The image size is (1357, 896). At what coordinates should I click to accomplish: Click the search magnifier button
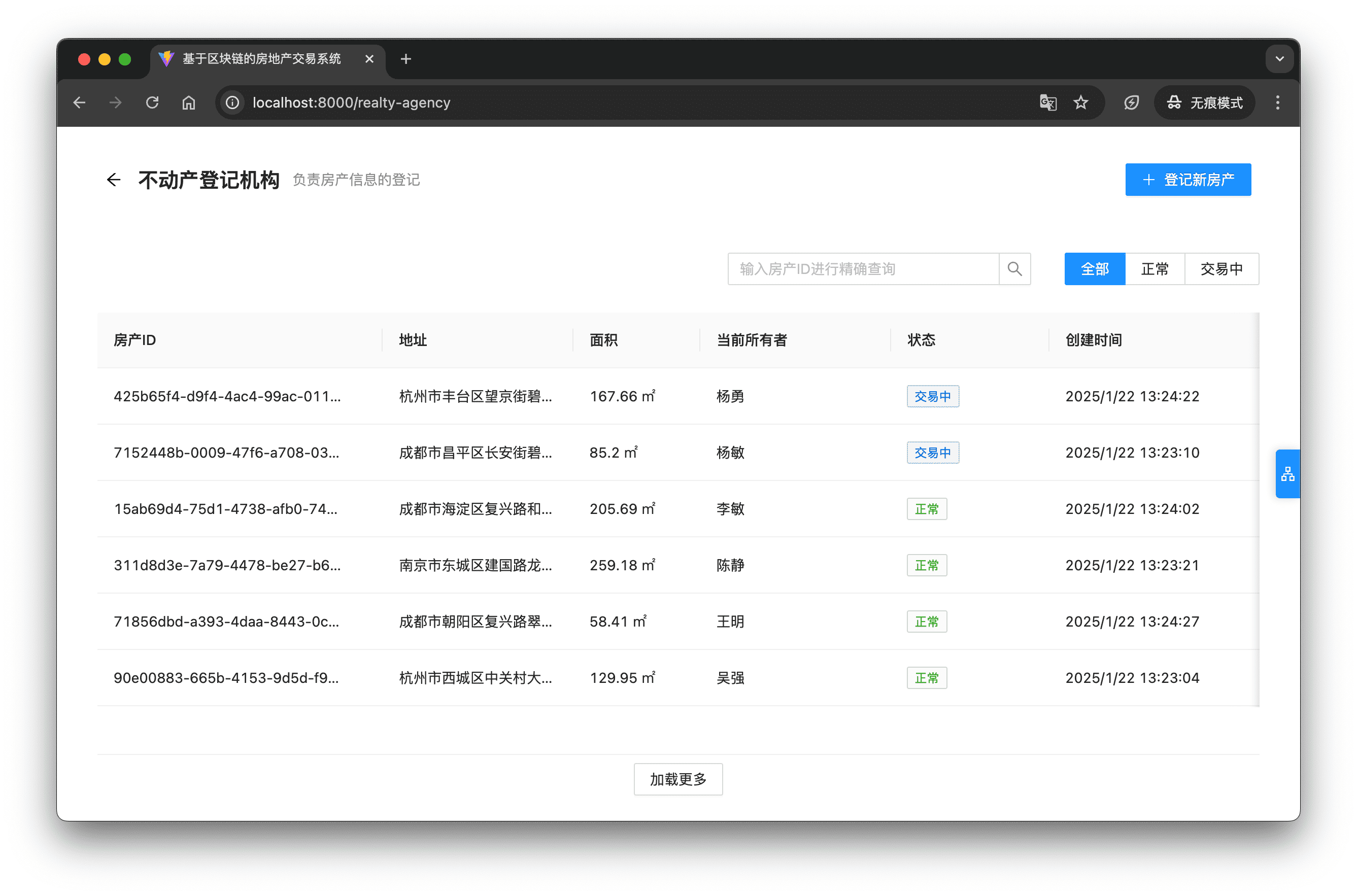pyautogui.click(x=1014, y=269)
